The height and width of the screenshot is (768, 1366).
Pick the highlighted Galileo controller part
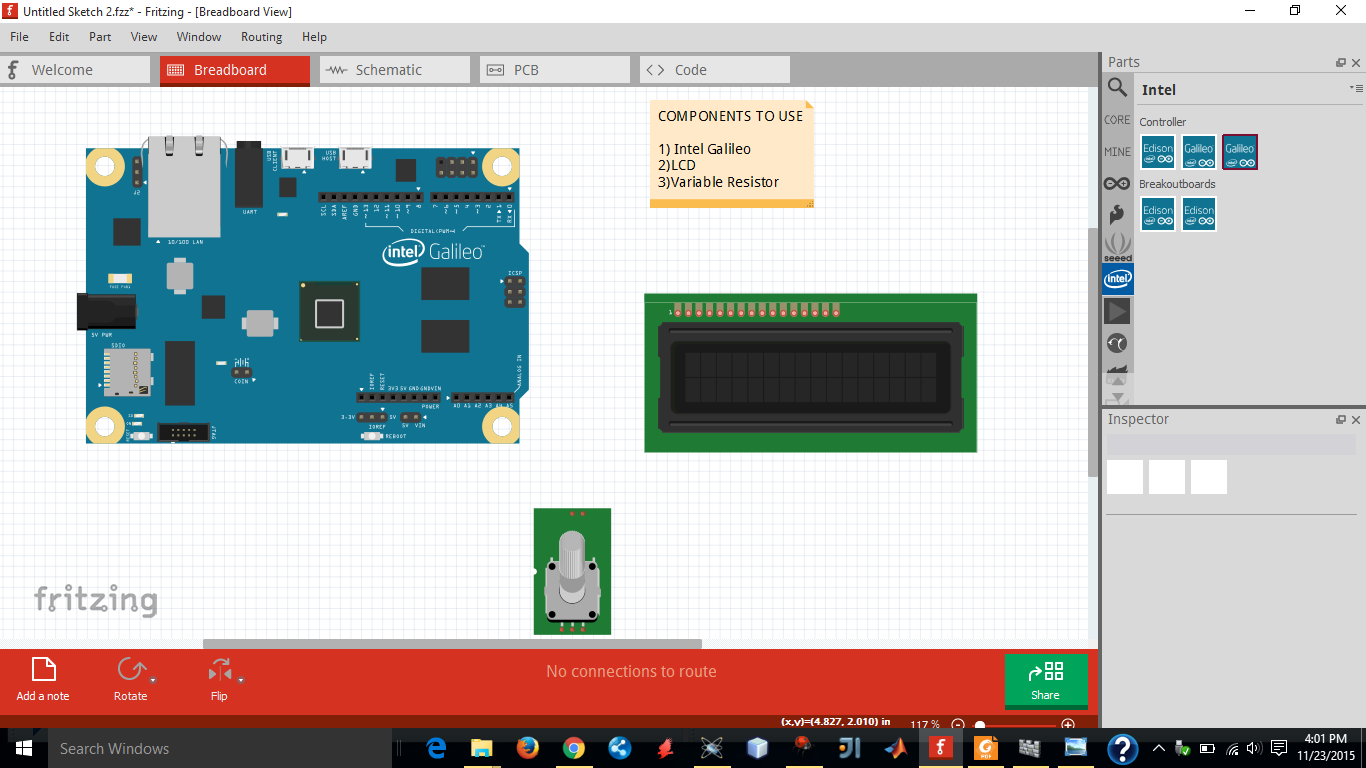[x=1240, y=152]
